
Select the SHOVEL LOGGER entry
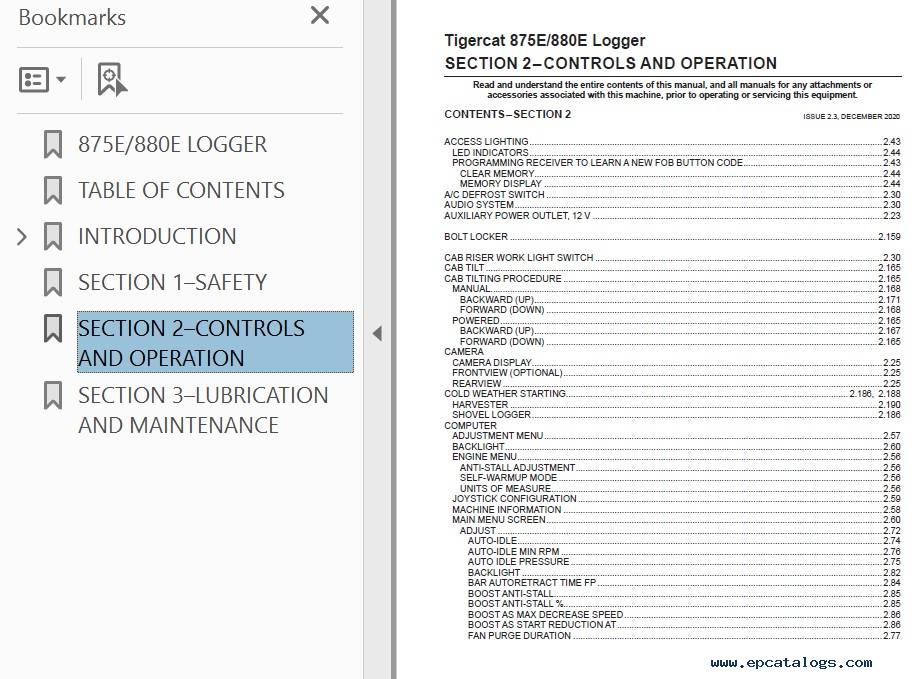676,415
